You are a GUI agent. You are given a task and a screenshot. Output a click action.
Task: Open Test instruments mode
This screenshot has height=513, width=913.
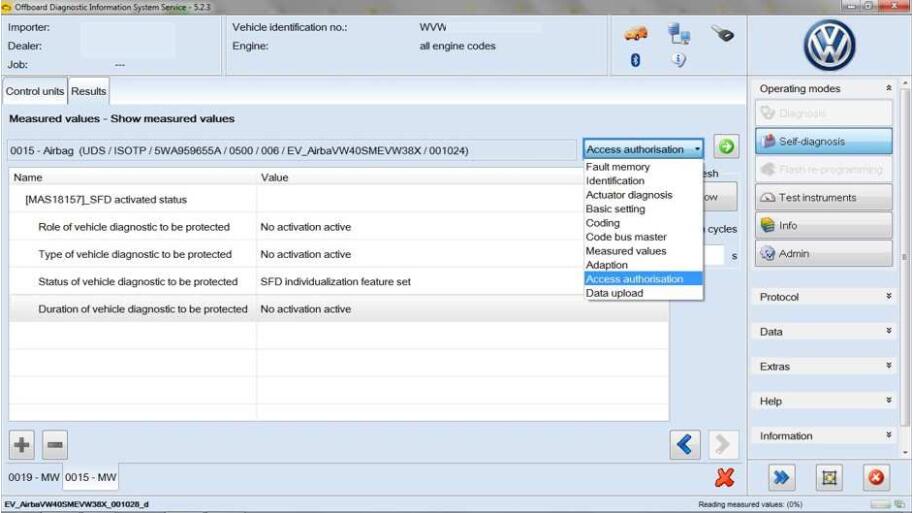[x=823, y=197]
